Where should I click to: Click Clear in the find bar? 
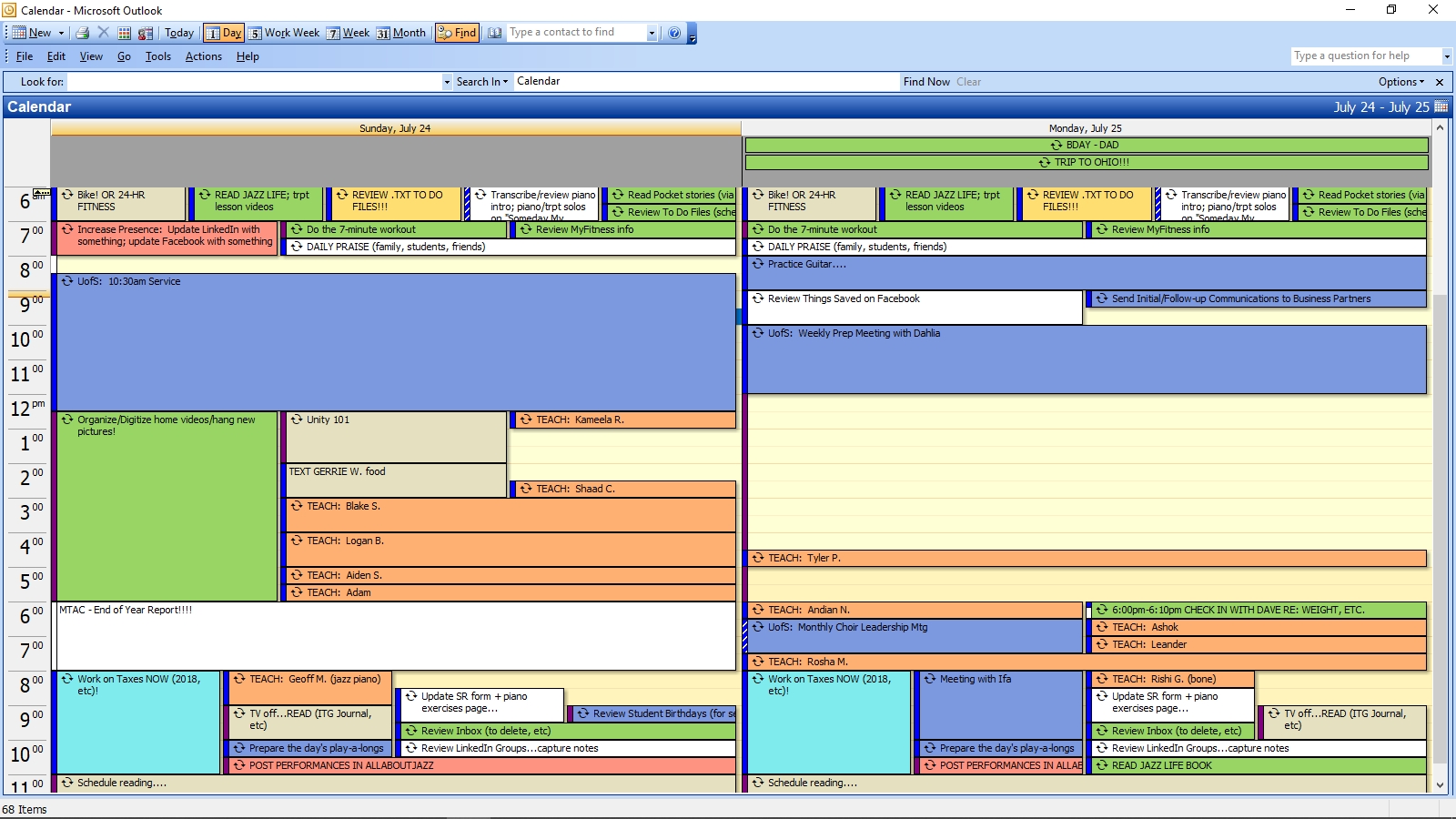click(968, 82)
